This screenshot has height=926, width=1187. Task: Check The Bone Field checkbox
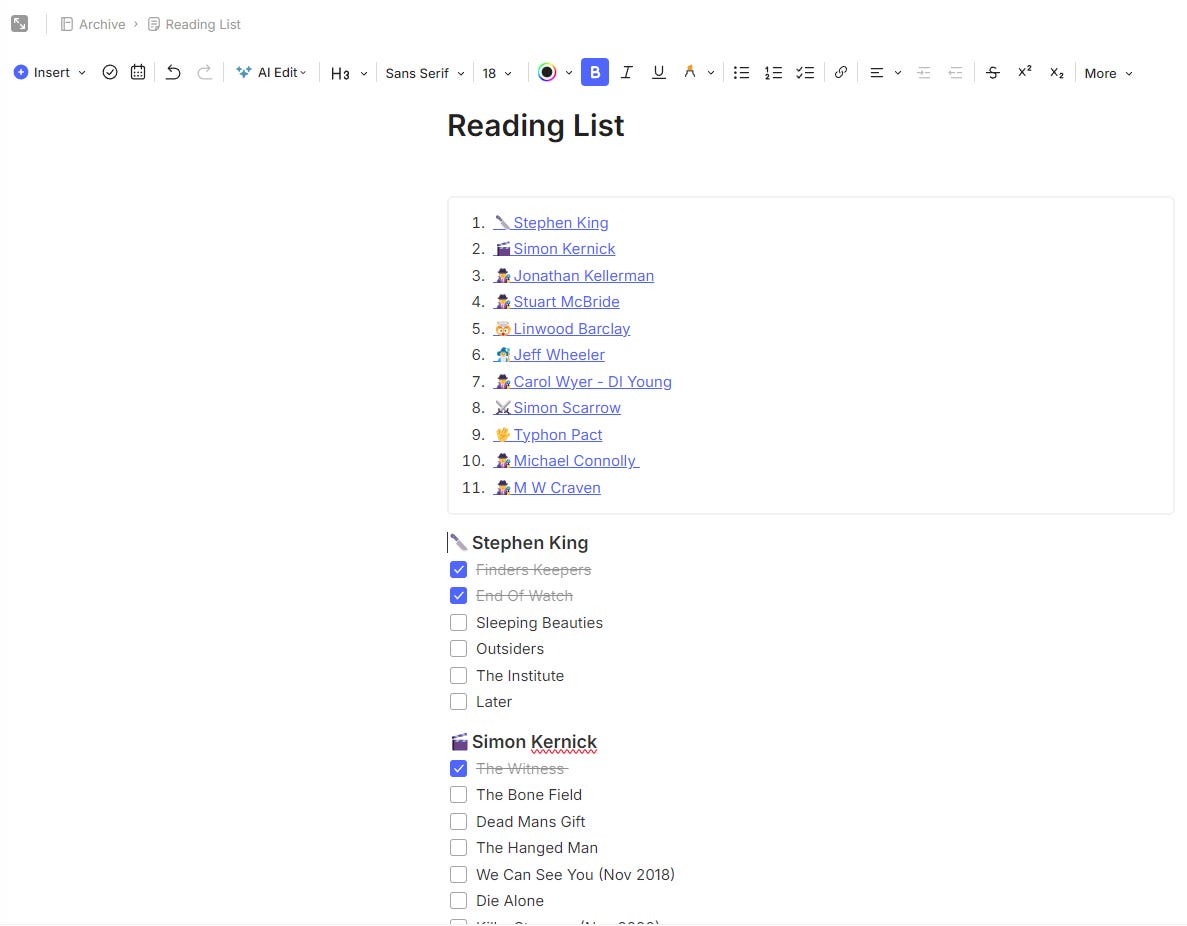(x=458, y=795)
